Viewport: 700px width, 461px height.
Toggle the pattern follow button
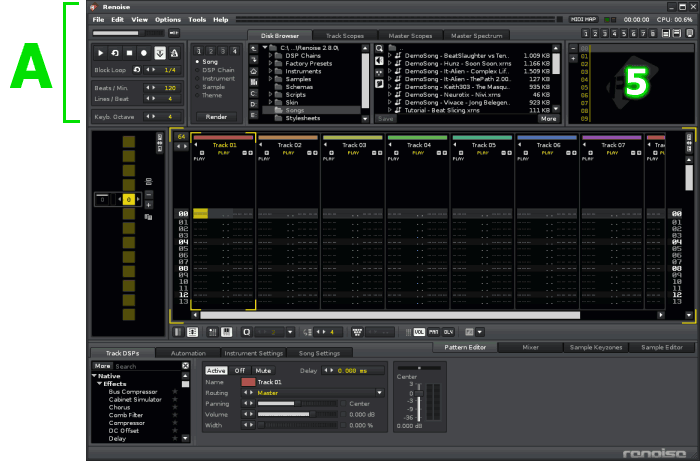point(159,53)
